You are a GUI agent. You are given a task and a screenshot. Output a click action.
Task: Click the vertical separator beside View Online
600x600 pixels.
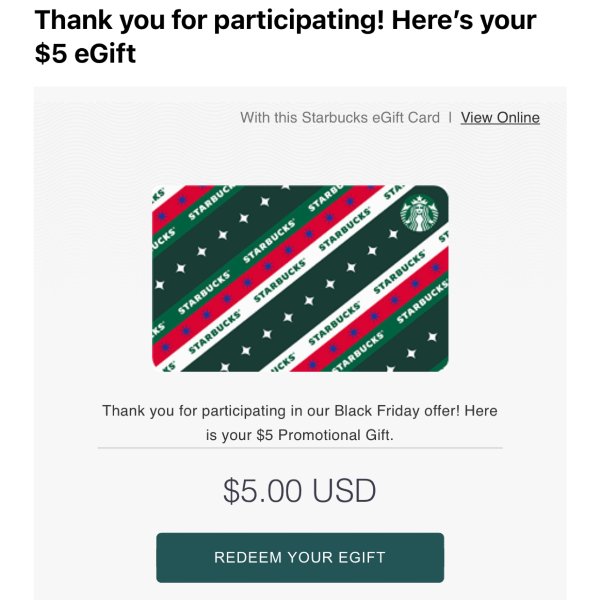pos(450,117)
